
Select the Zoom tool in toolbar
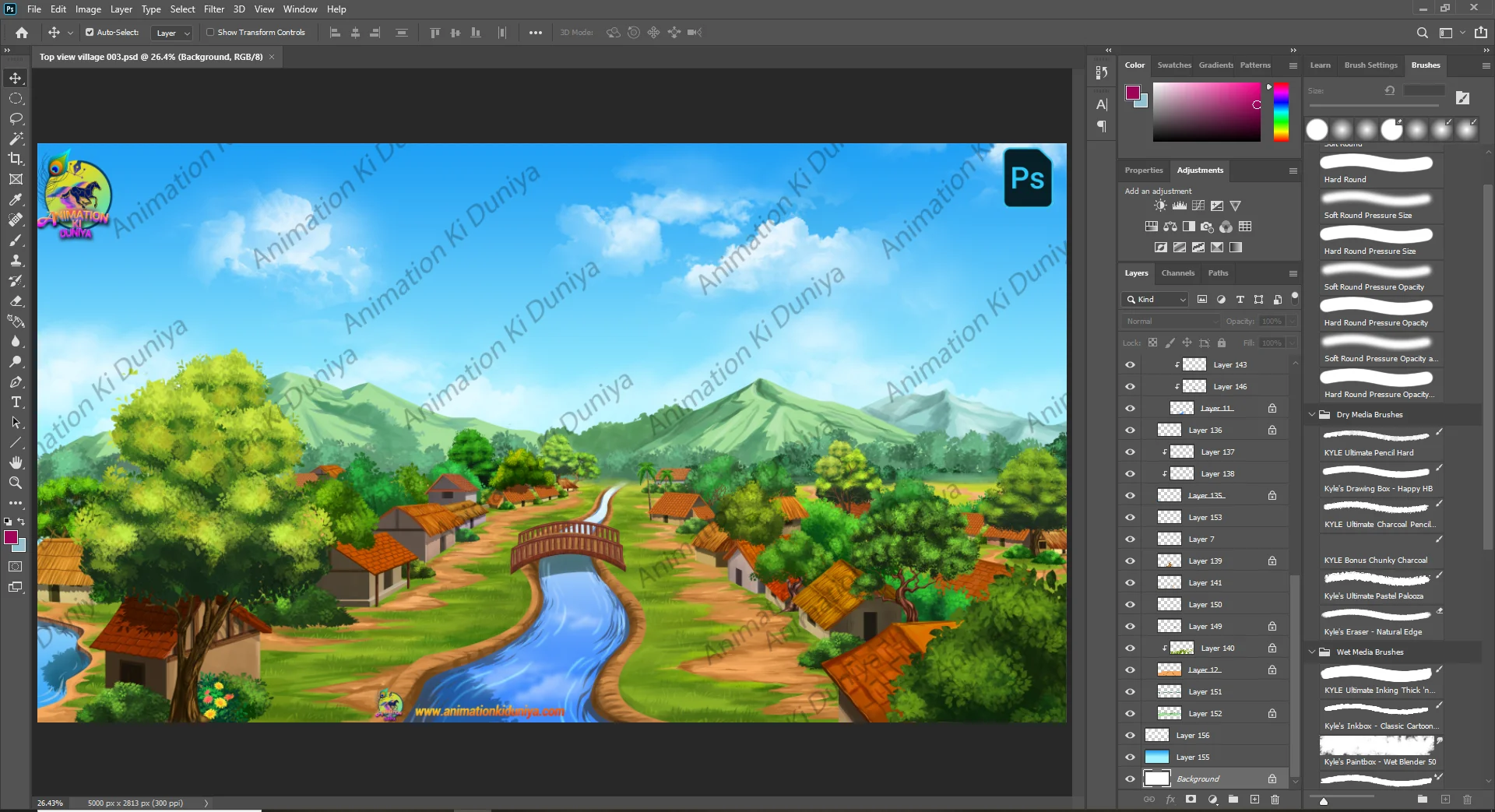(x=16, y=483)
